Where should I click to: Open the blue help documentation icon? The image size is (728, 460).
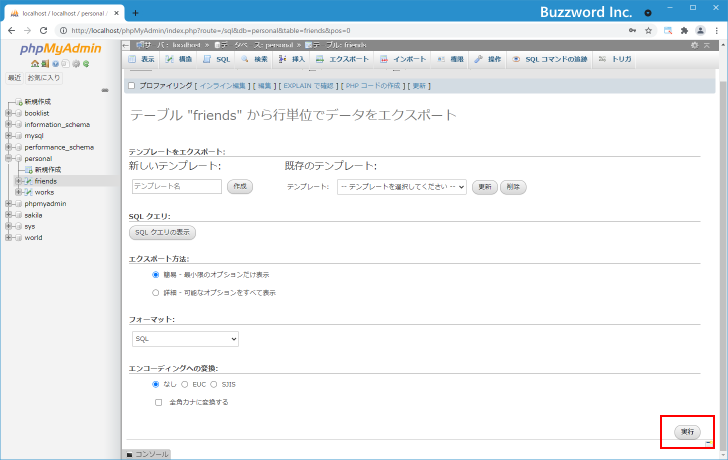click(55, 64)
